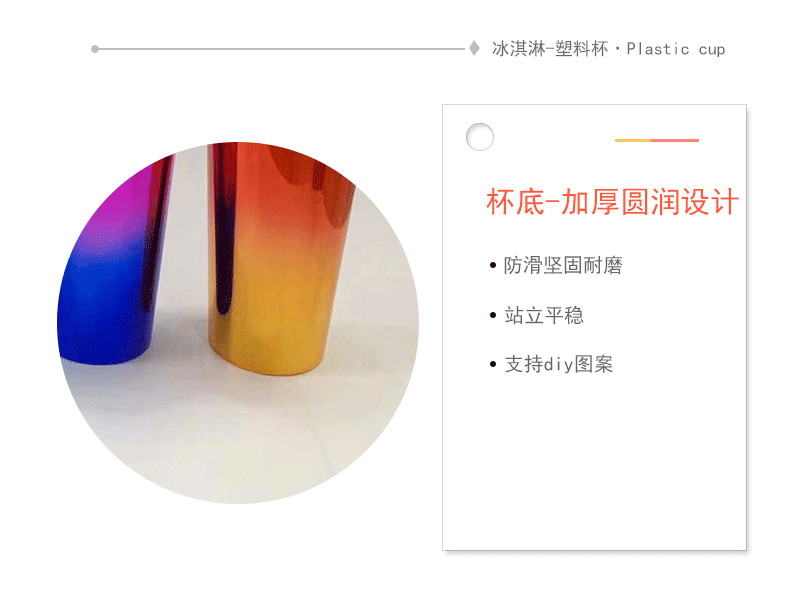Click the bullet before 站立平稳
790x597 pixels.
tap(493, 315)
